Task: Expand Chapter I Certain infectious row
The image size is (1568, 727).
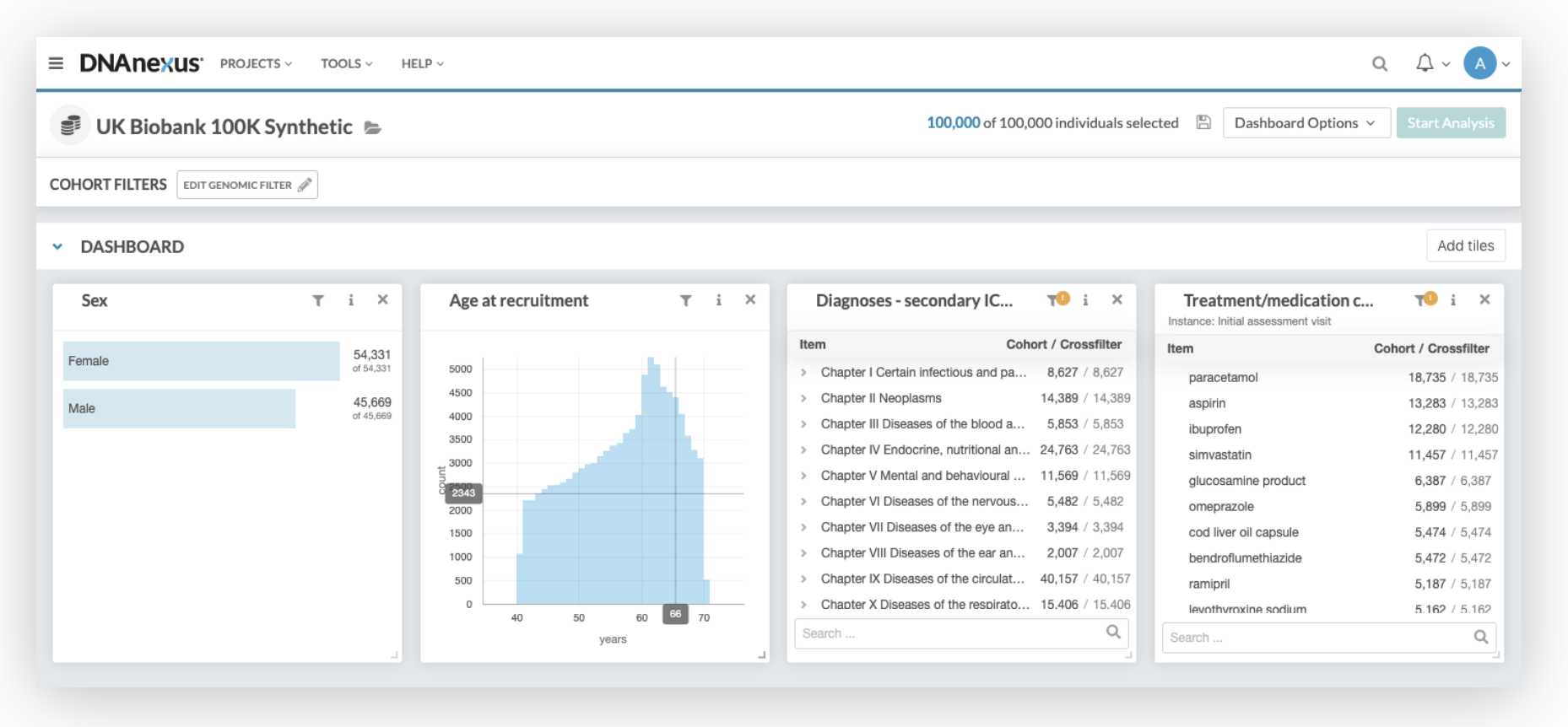Action: [x=803, y=372]
